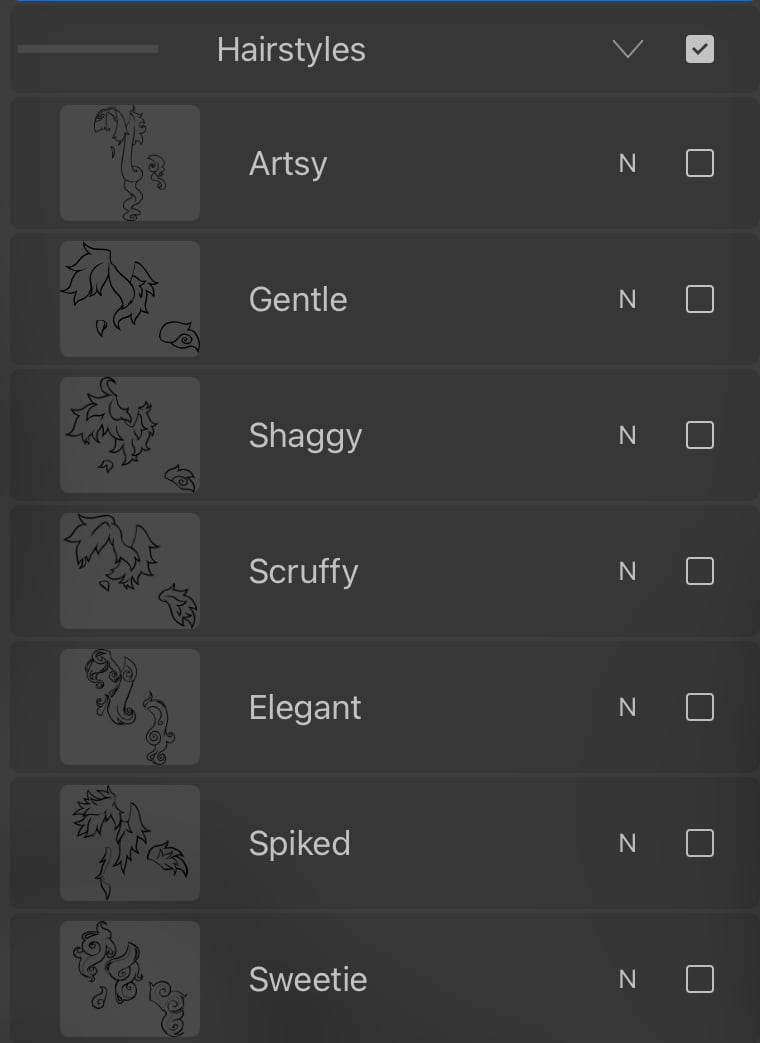Check the Shaggy layer visibility box
760x1043 pixels.
(700, 435)
